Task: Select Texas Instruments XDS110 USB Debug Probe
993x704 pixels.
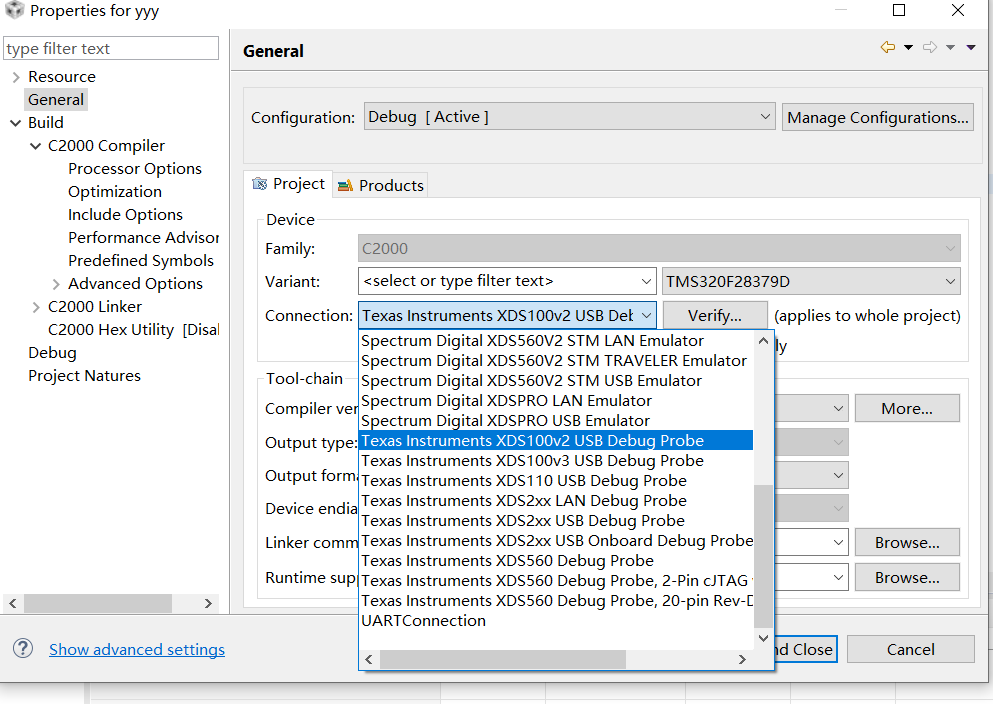Action: [x=523, y=481]
